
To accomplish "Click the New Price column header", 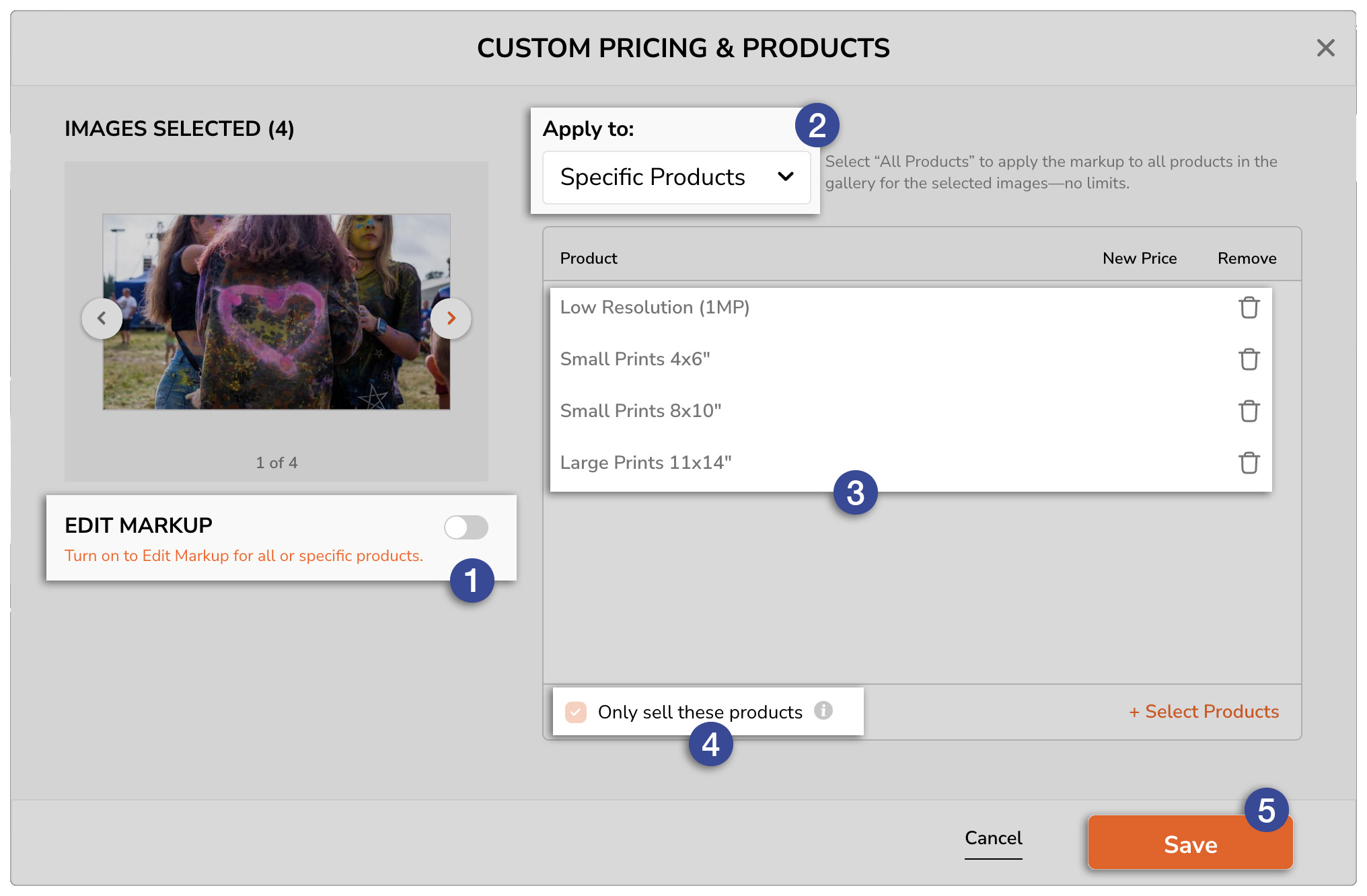I will [1139, 258].
